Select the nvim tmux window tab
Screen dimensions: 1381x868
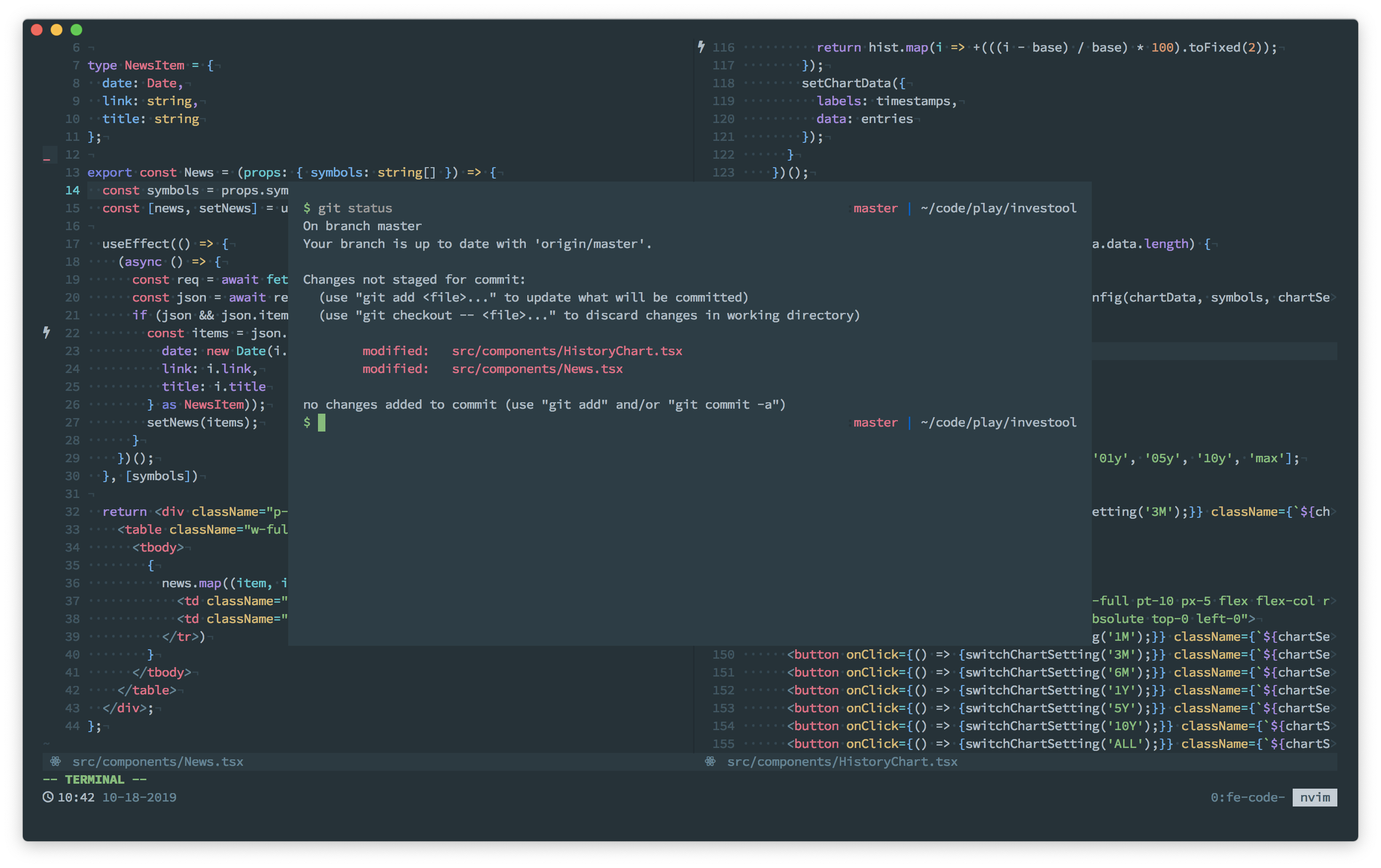click(x=1314, y=797)
